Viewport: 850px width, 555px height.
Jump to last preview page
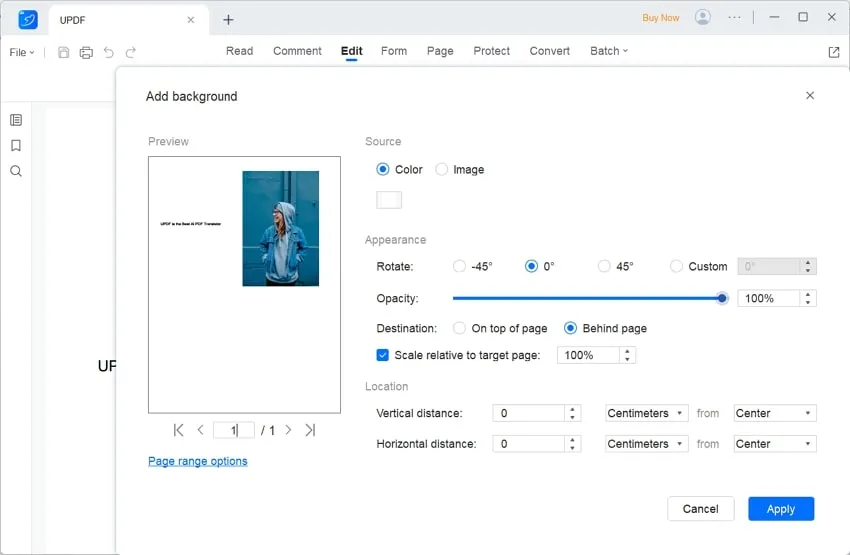click(x=310, y=430)
